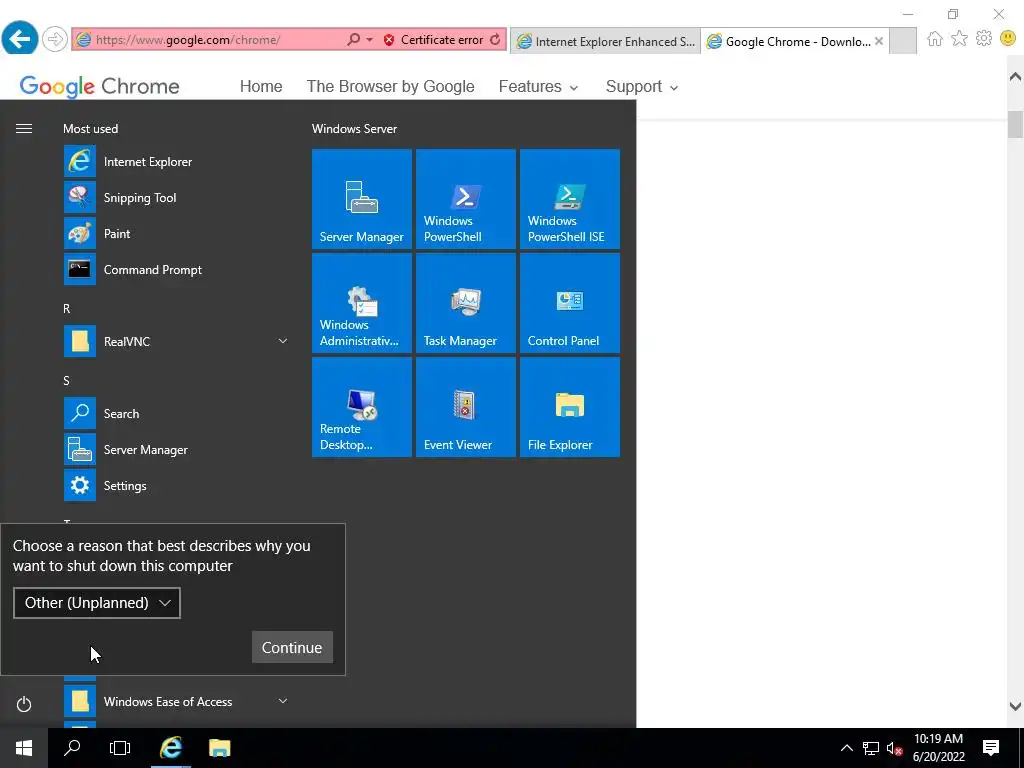
Task: Click the forward navigation button
Action: point(55,39)
